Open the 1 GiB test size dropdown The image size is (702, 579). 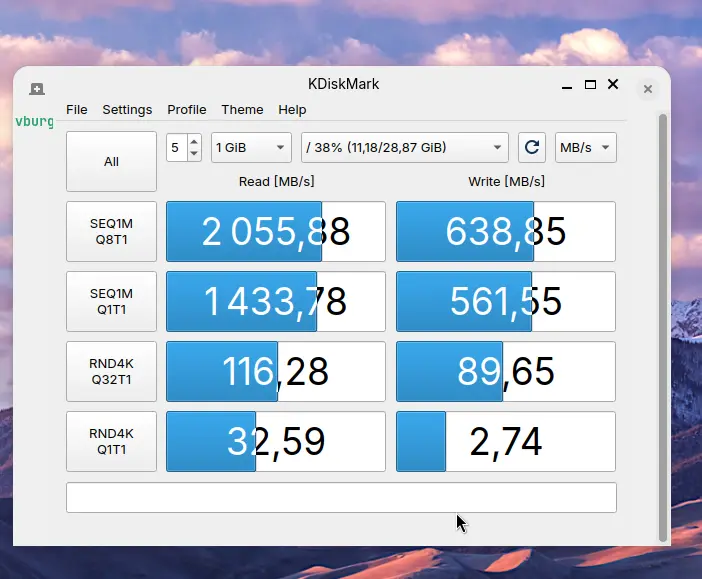pos(251,148)
